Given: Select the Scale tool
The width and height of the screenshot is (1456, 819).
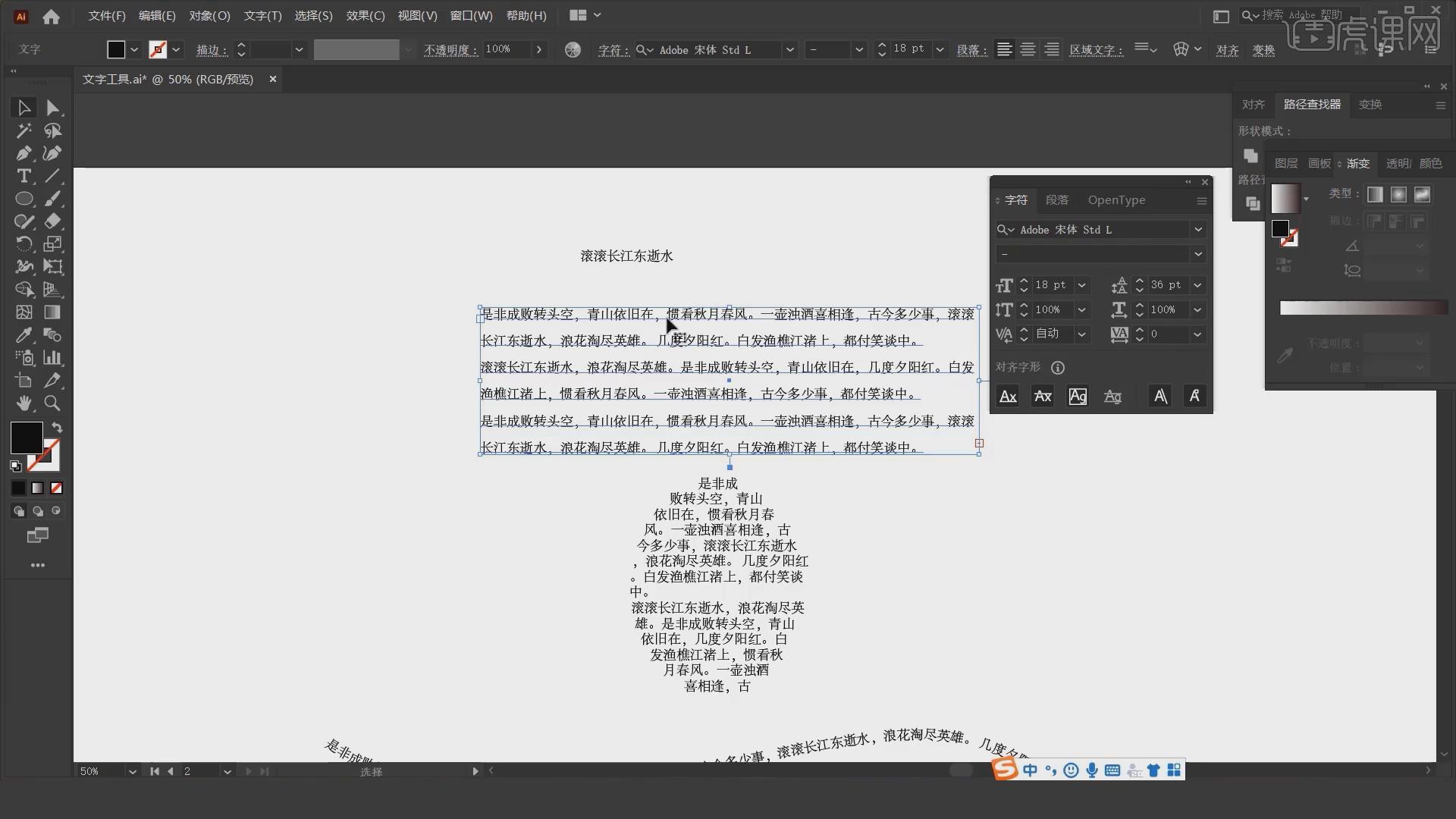Looking at the screenshot, I should tap(52, 244).
